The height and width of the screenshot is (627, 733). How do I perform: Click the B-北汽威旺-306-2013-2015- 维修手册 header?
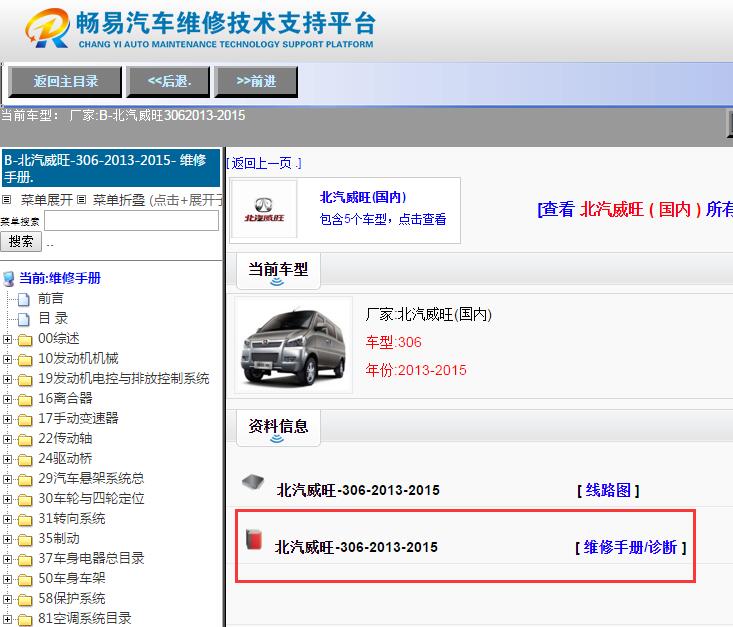coord(111,168)
